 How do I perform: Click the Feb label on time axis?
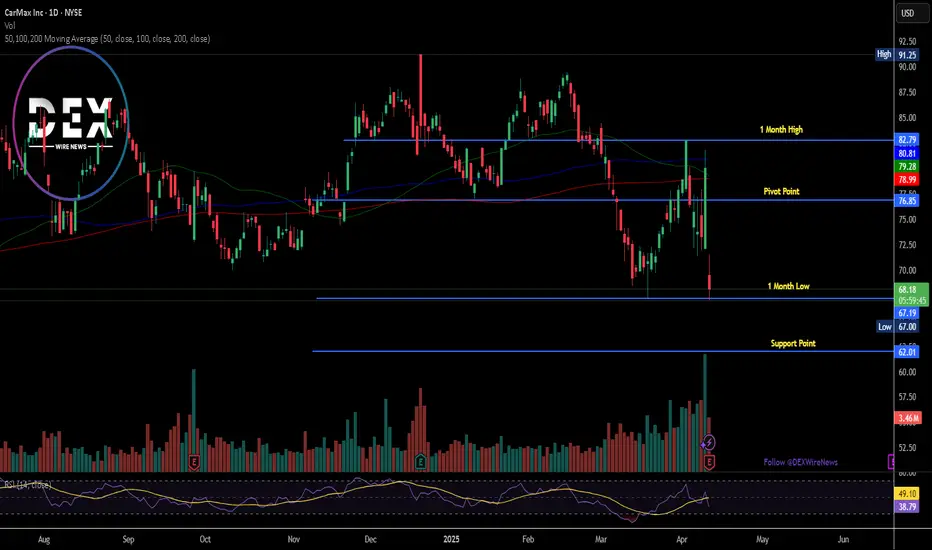pos(528,539)
